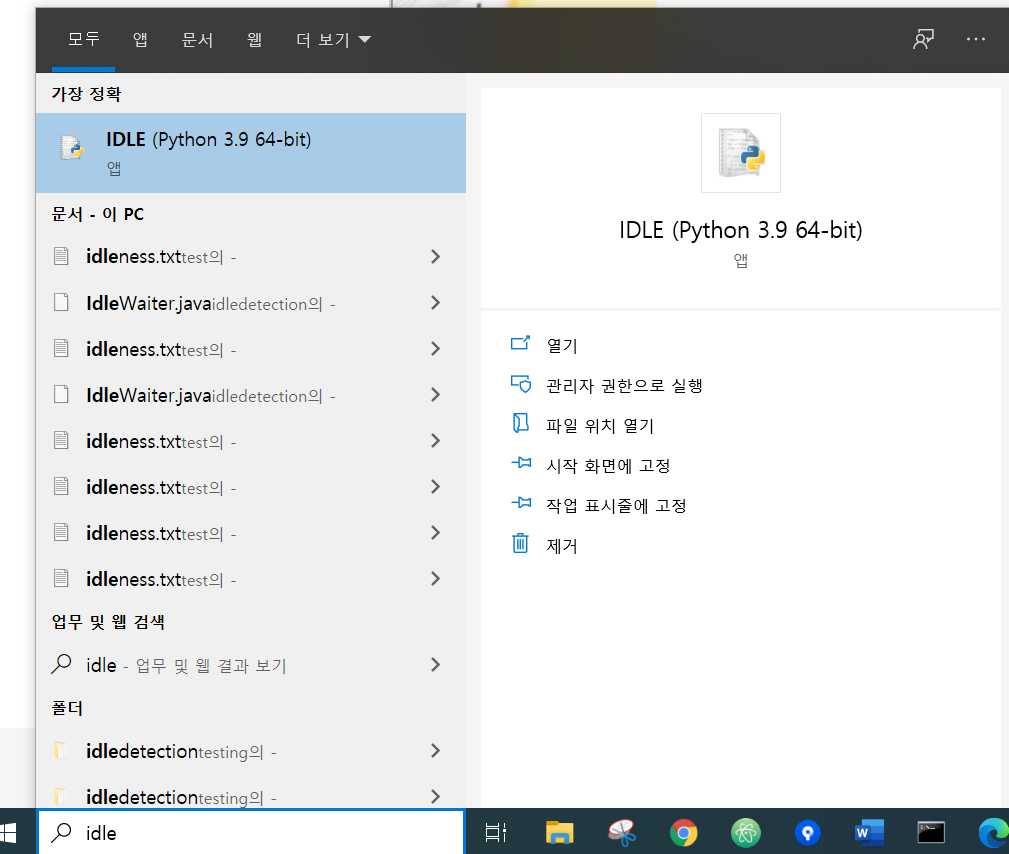Open Google Chrome from the taskbar
The image size is (1009, 854).
(683, 833)
